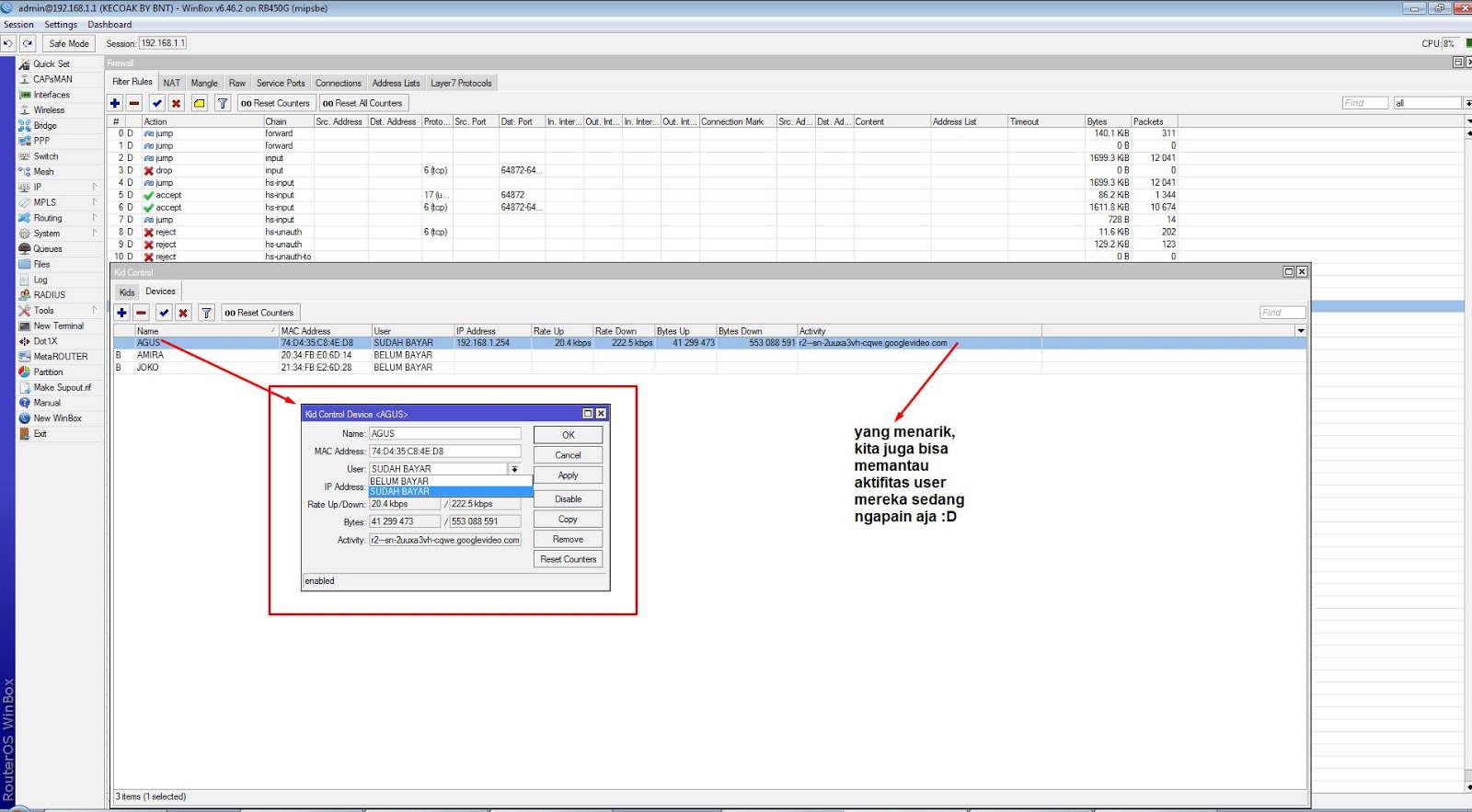
Task: Click Reset Counters in device dialog
Action: click(x=569, y=559)
